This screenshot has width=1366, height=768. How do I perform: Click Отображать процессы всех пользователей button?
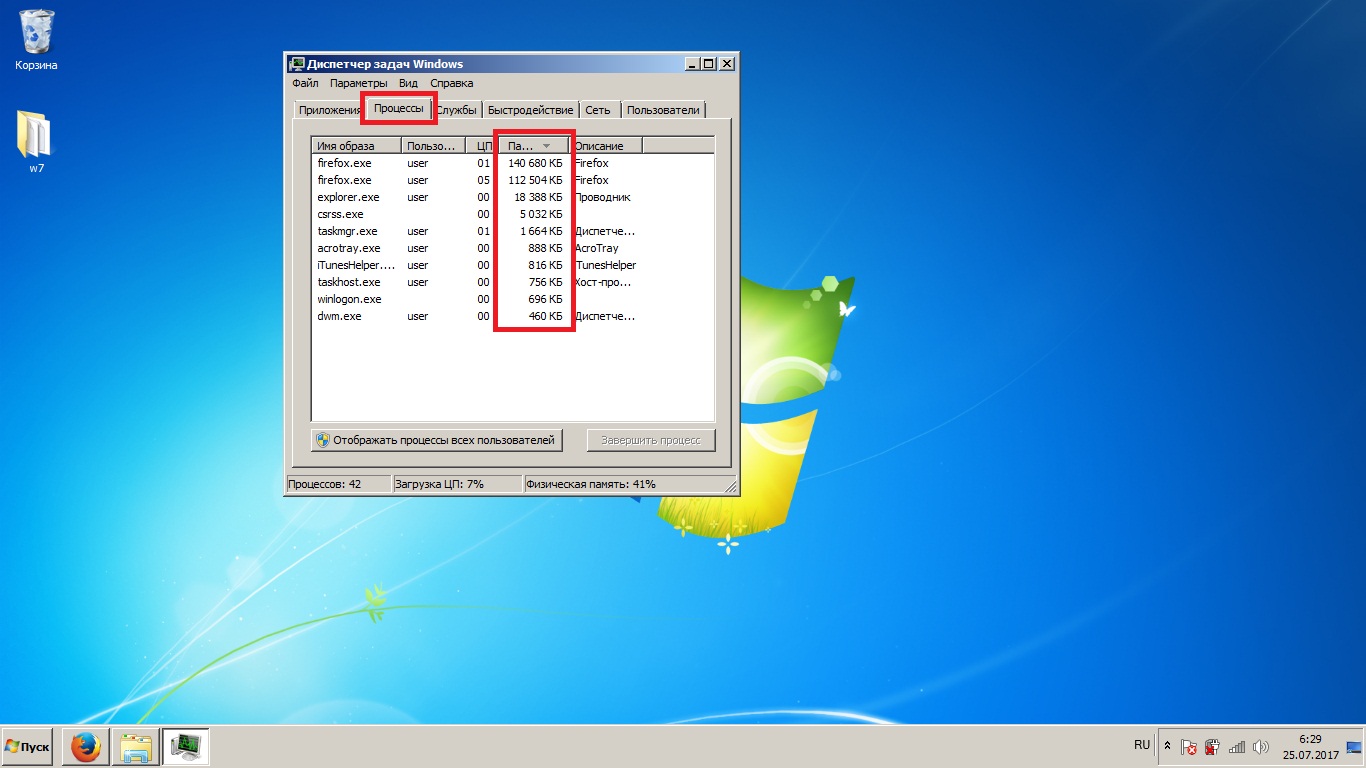point(437,440)
